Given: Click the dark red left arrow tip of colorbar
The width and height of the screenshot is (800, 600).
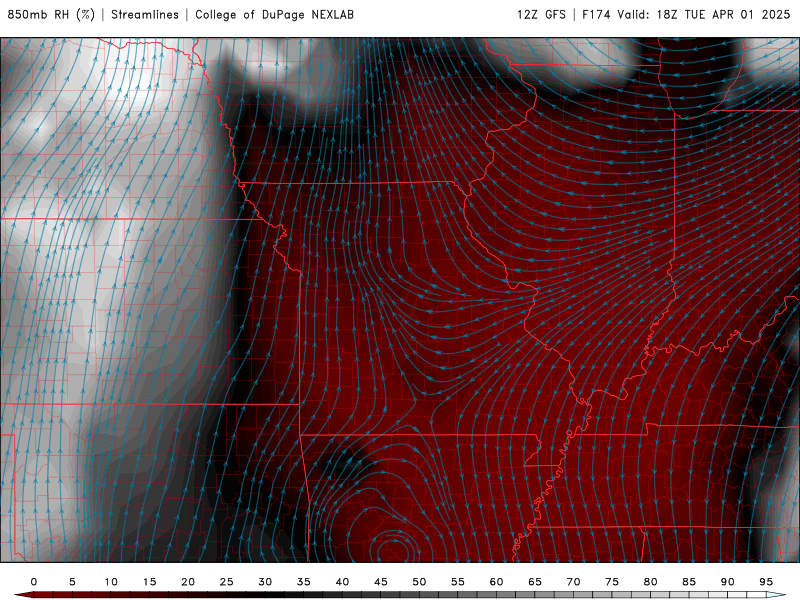Looking at the screenshot, I should coord(23,595).
